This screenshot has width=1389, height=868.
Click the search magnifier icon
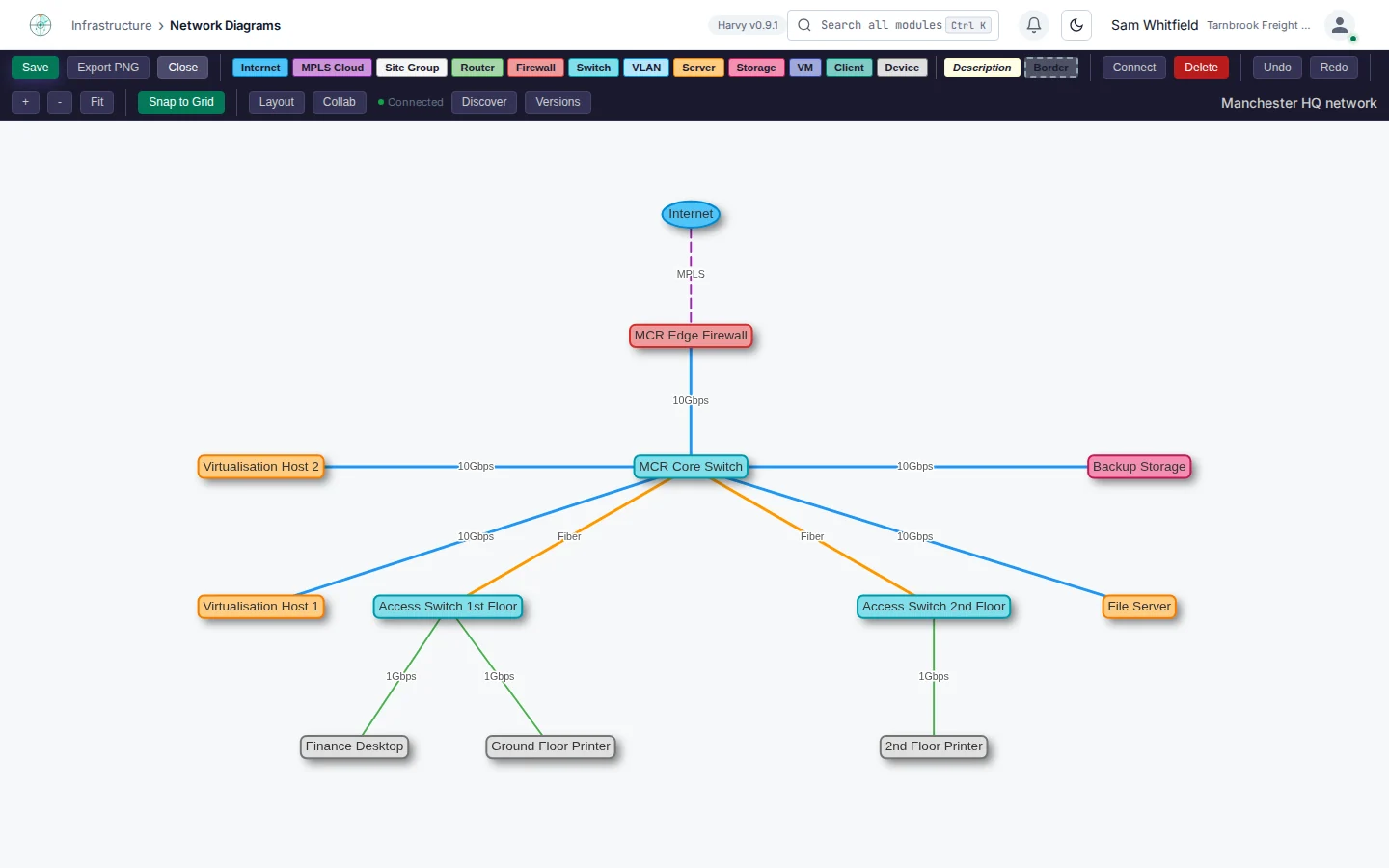(804, 25)
